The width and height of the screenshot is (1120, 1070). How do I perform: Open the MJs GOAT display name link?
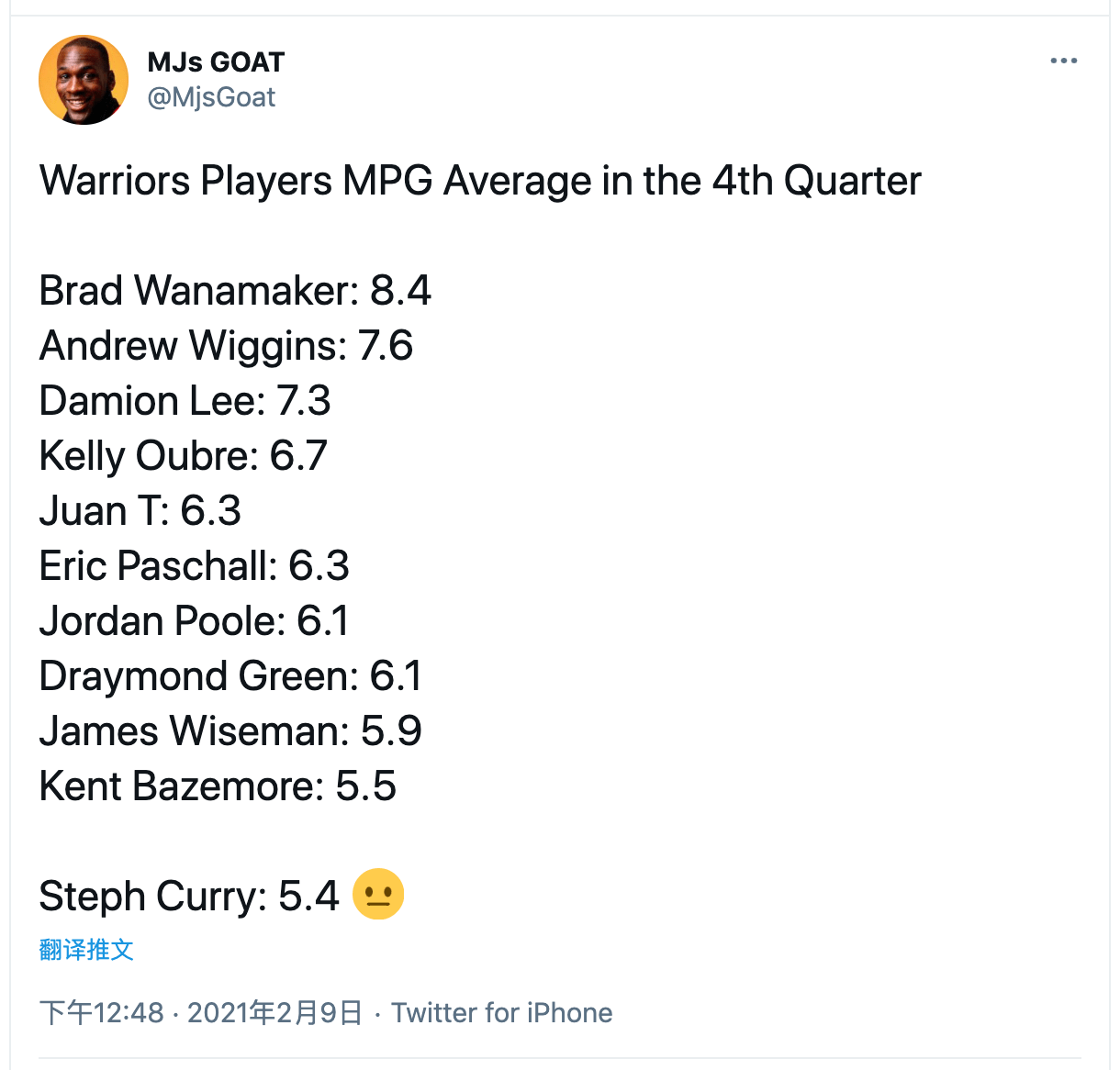coord(216,62)
